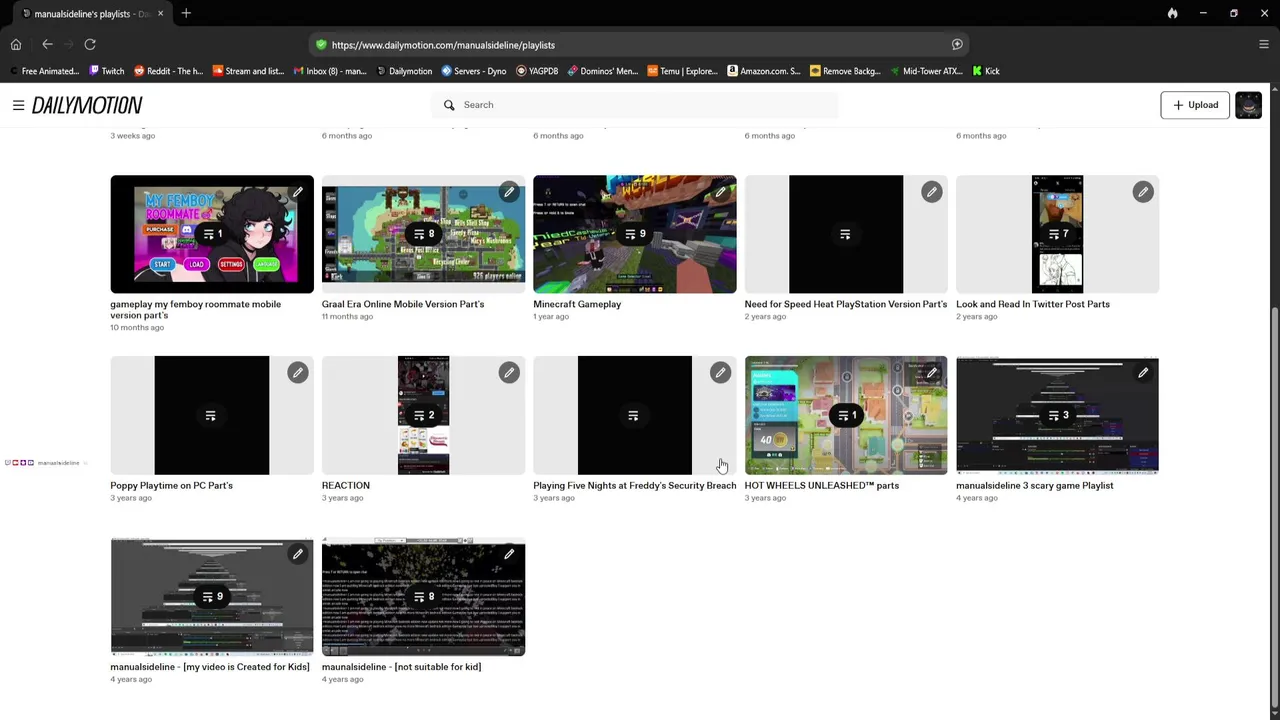Click the flame icon in title bar
This screenshot has height=720, width=1280.
pos(1172,13)
